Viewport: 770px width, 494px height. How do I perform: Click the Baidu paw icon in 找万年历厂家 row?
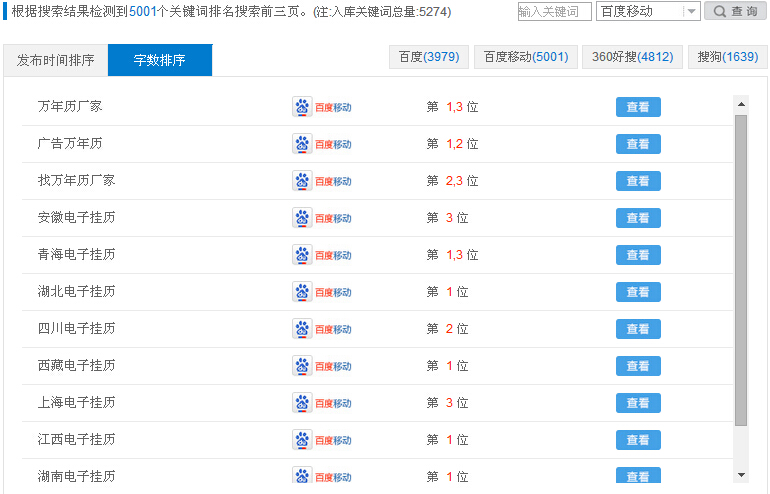point(302,181)
